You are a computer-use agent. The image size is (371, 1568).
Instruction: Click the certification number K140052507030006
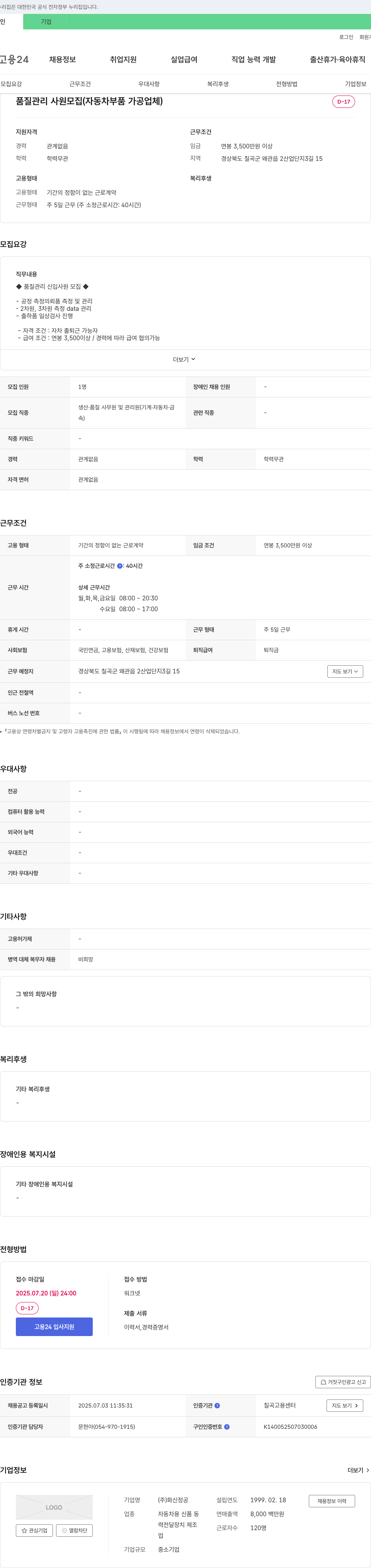tap(290, 1427)
